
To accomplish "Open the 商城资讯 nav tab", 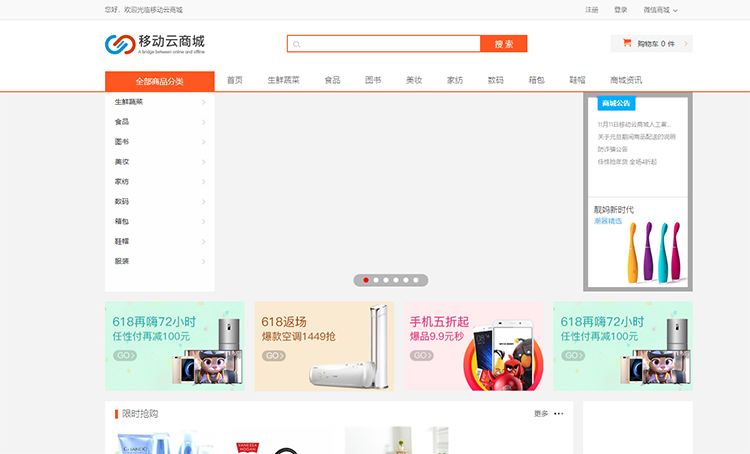I will (x=626, y=80).
